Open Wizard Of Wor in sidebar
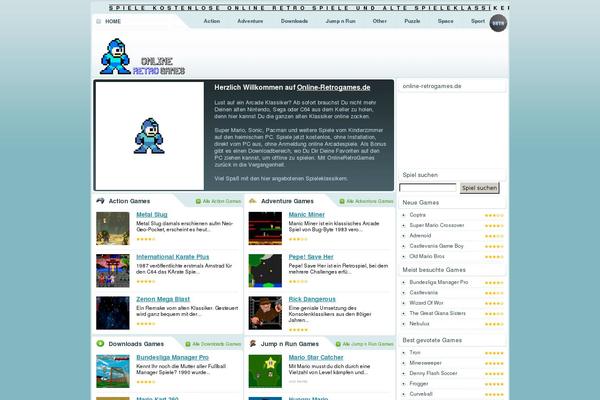The width and height of the screenshot is (600, 400). tap(426, 303)
